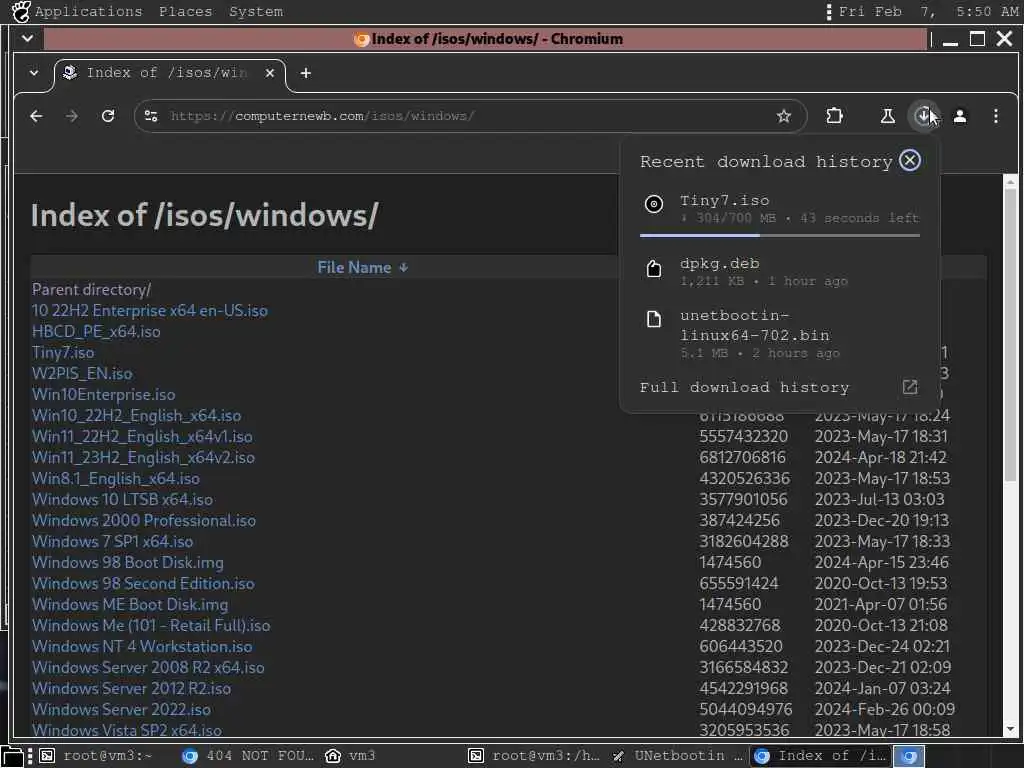Toggle the Downloads toolbar icon

[x=923, y=116]
